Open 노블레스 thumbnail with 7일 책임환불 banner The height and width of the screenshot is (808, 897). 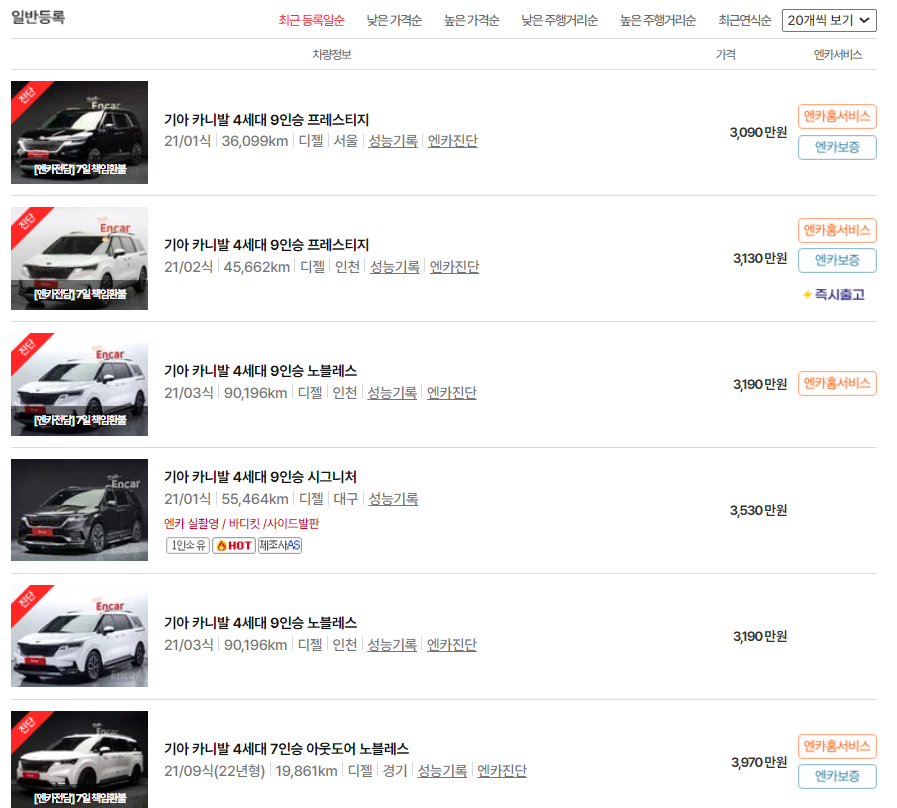pos(80,384)
